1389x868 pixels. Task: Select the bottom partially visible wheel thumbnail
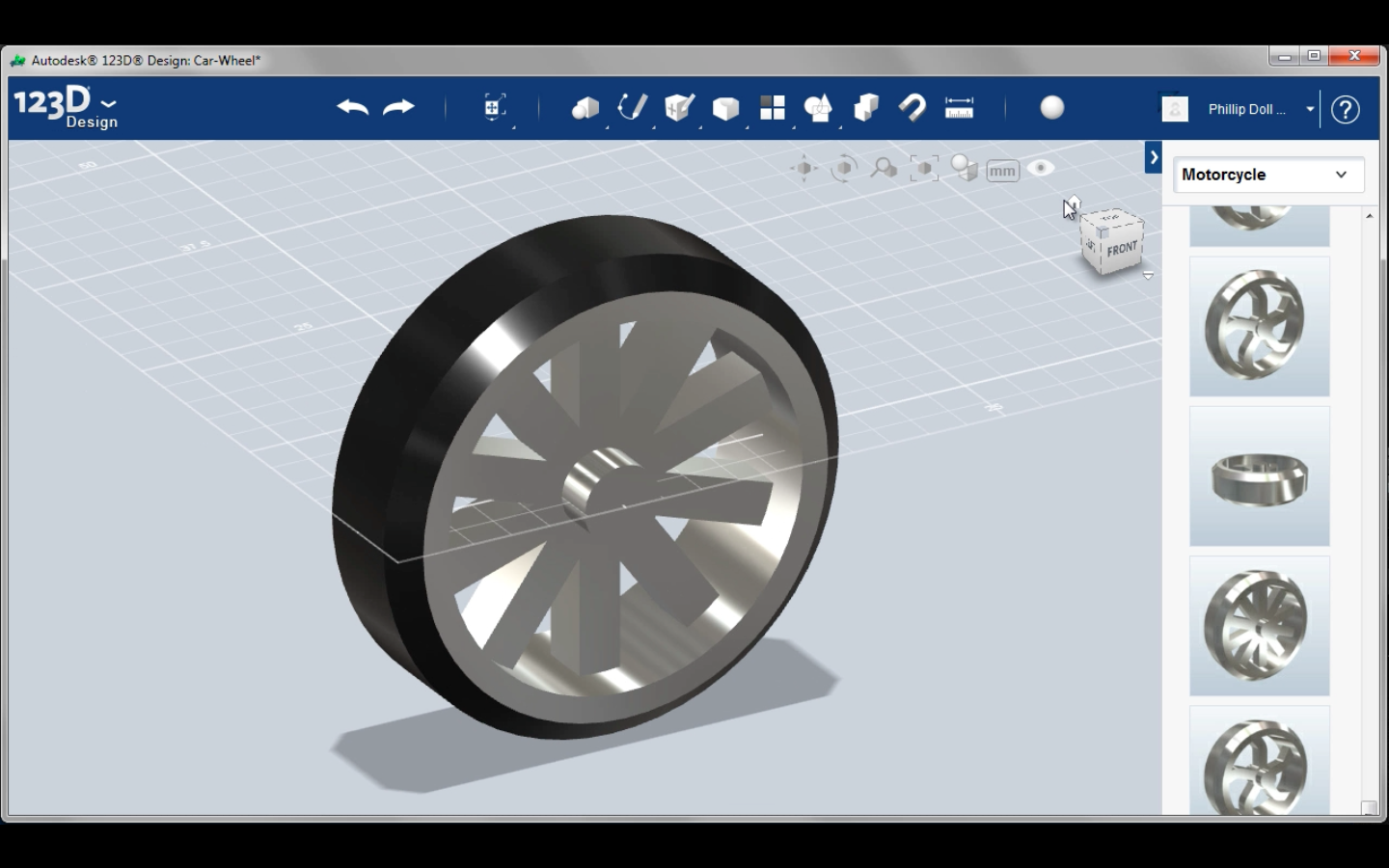click(x=1260, y=760)
